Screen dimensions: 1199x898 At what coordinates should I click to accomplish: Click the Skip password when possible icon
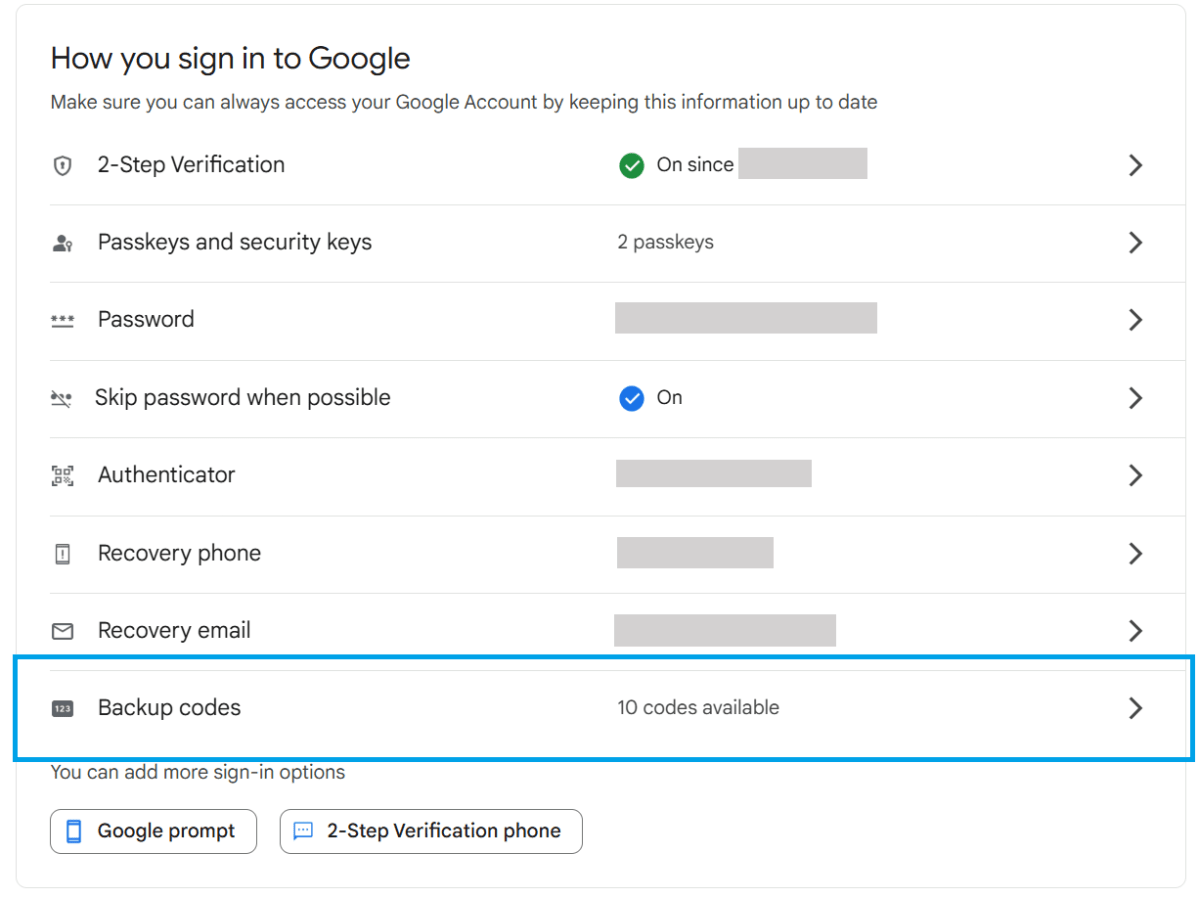click(62, 398)
